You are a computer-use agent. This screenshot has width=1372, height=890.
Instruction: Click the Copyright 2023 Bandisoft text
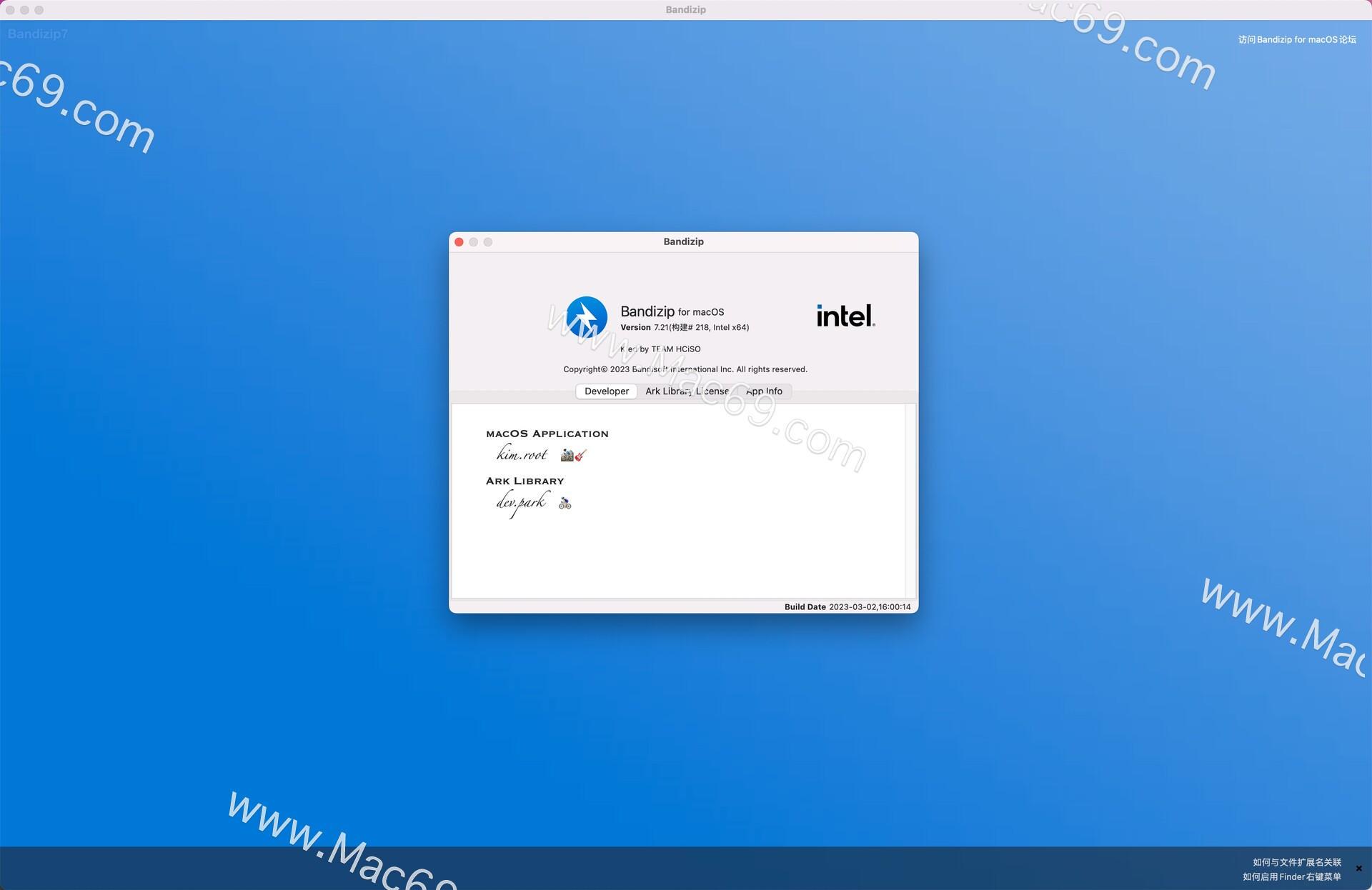point(685,369)
